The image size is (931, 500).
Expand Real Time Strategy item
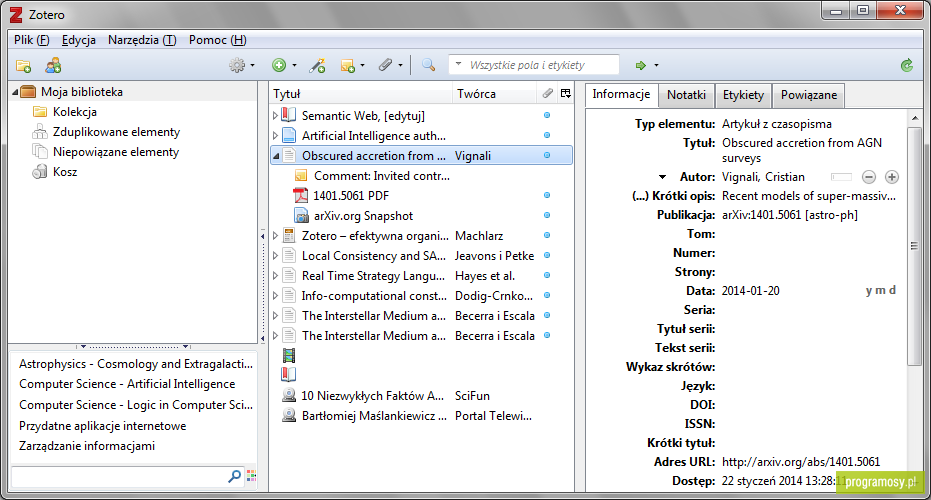point(275,276)
